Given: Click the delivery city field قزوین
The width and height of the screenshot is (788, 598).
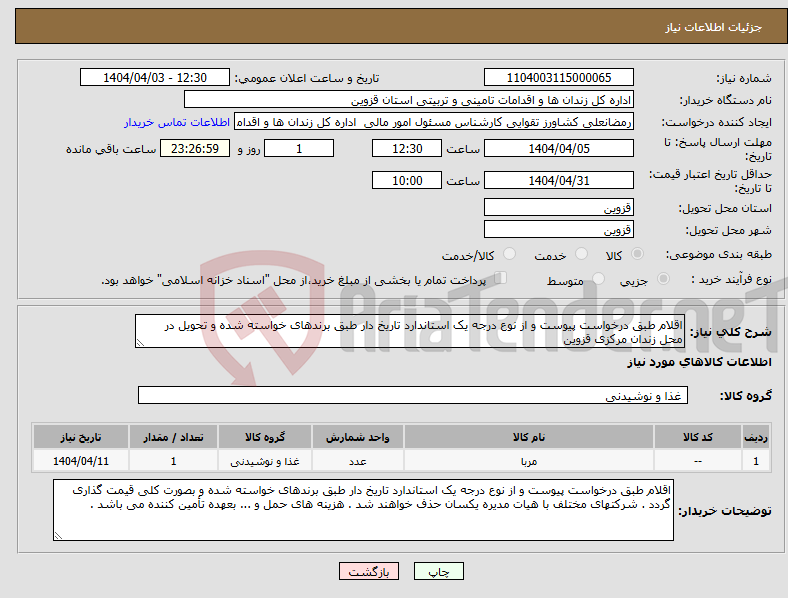Looking at the screenshot, I should tap(558, 230).
